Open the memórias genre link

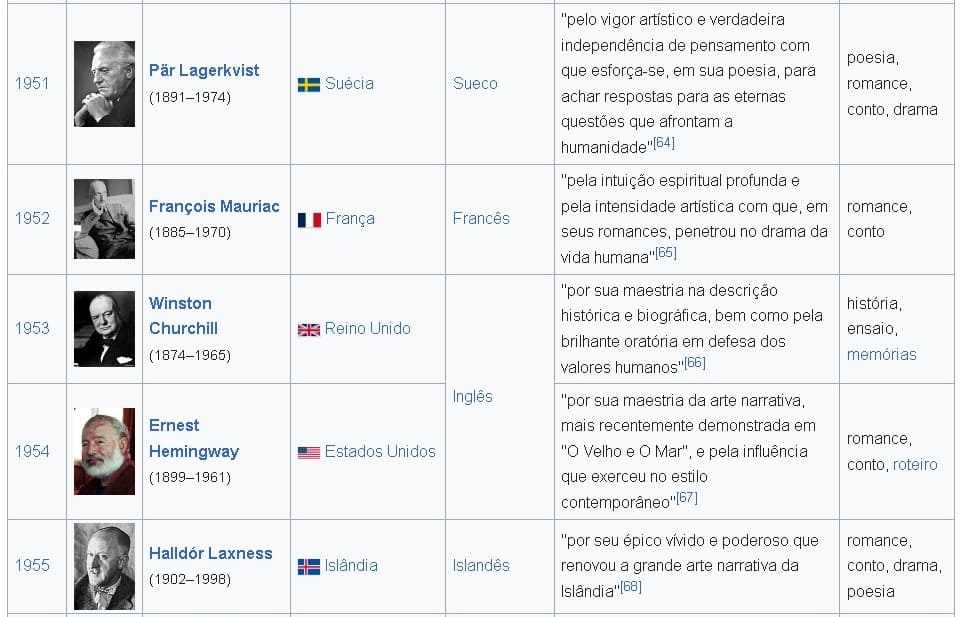click(881, 354)
